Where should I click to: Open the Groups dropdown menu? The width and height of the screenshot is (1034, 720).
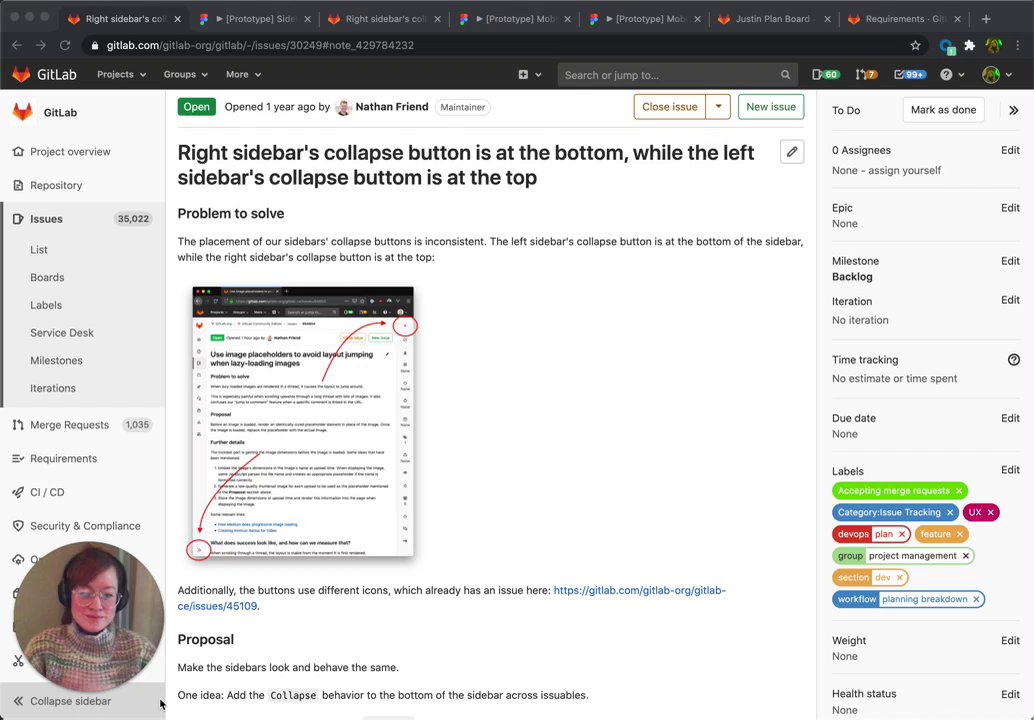coord(185,75)
